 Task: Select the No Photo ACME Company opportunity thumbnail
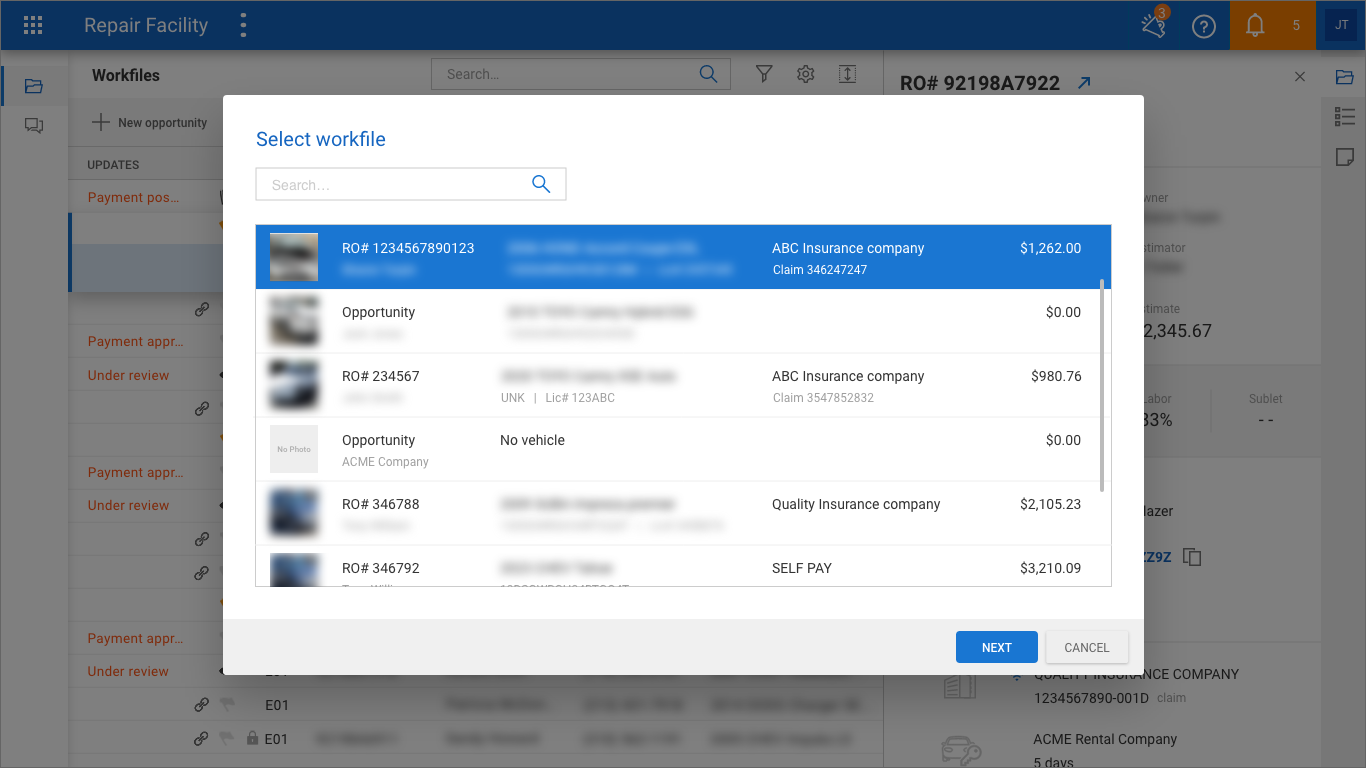tap(294, 449)
